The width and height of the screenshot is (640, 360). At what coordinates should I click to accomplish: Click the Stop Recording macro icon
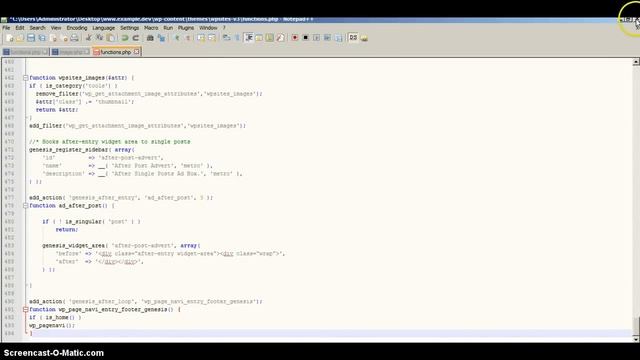(x=306, y=38)
